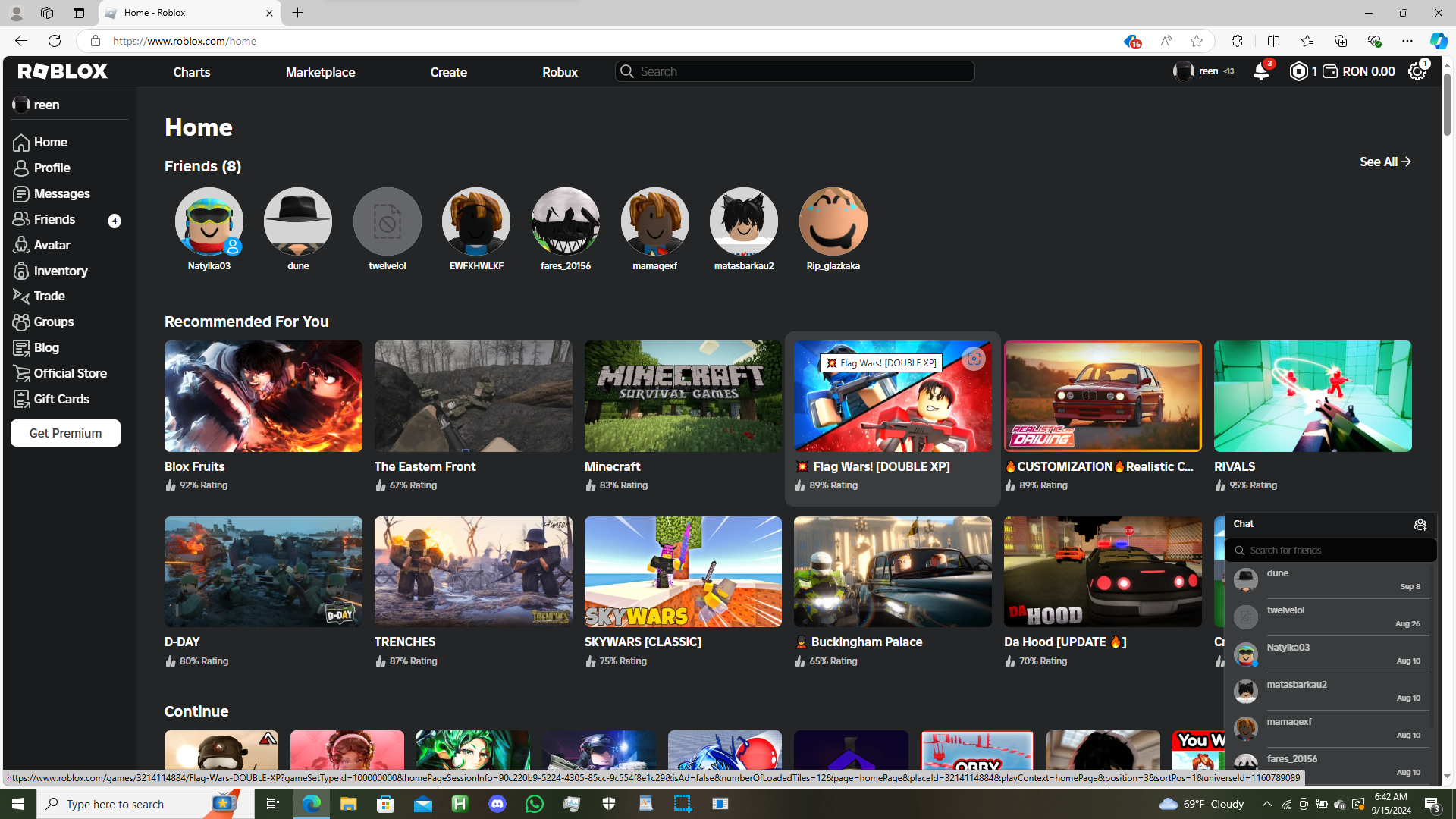Open the Realistic Car Driving thumbnail
Viewport: 1456px width, 819px height.
click(1103, 396)
